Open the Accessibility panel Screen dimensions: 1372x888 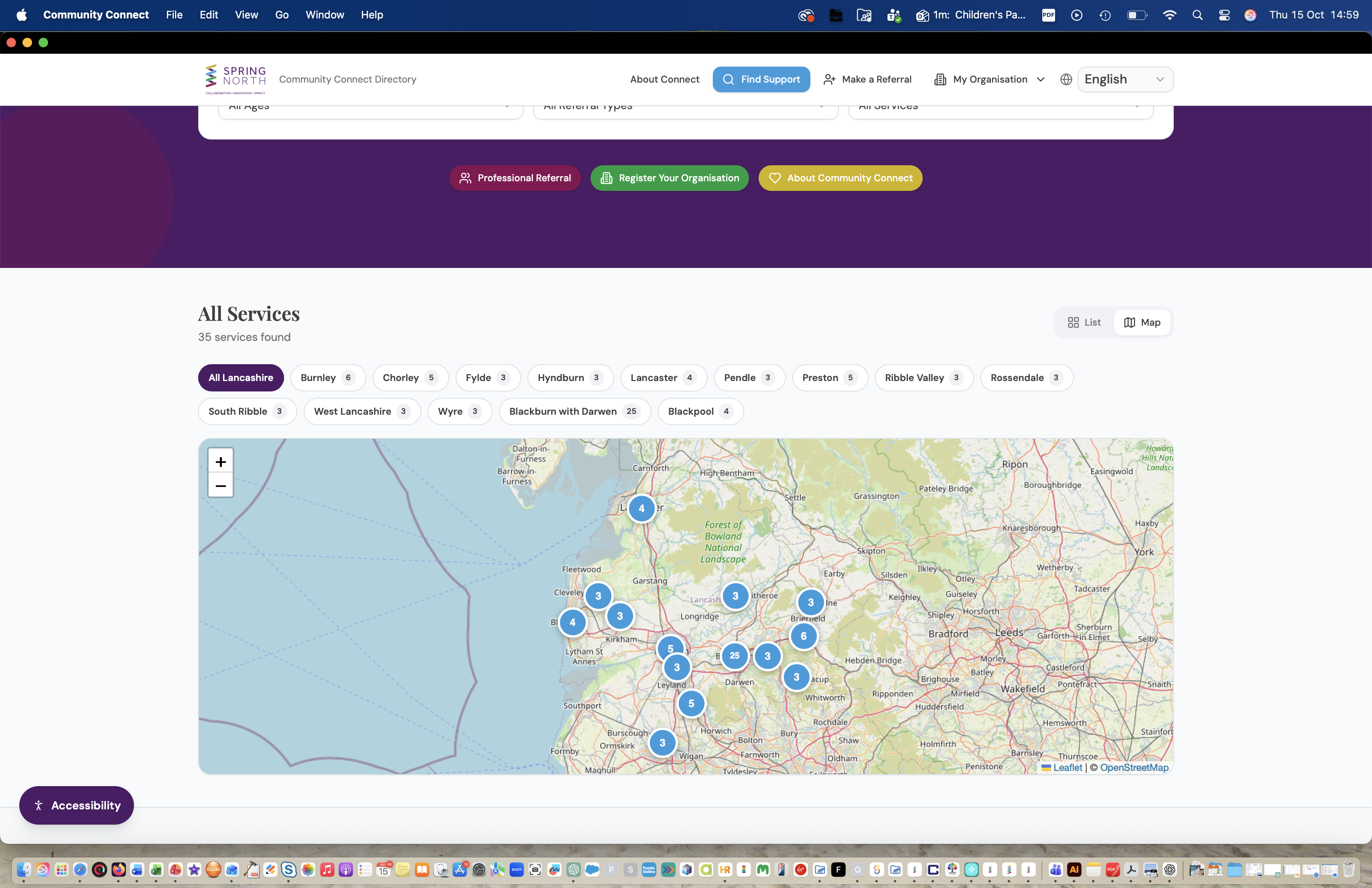click(x=77, y=805)
